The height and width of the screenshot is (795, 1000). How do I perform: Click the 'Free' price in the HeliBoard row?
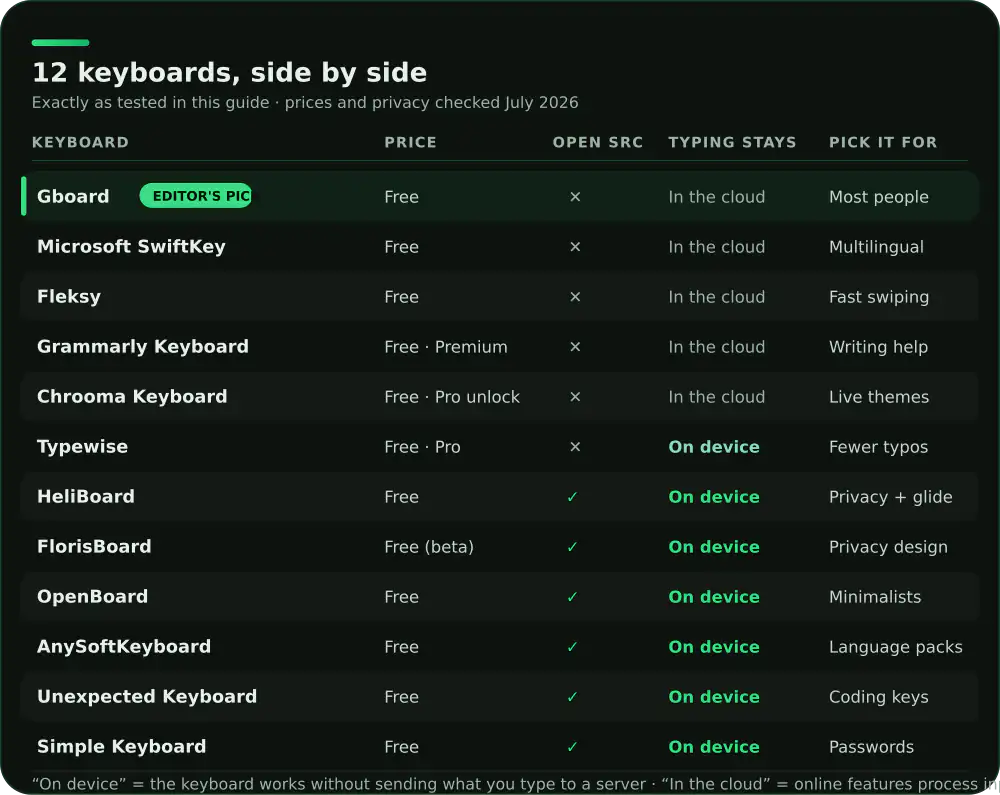click(x=401, y=497)
